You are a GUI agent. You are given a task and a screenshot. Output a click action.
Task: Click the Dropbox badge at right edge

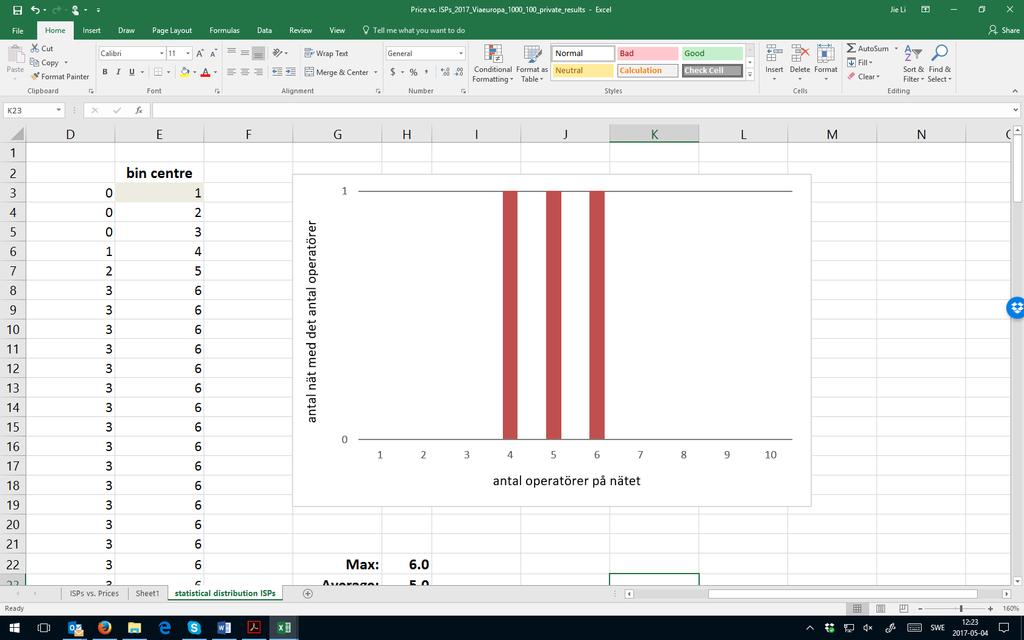tap(1016, 308)
